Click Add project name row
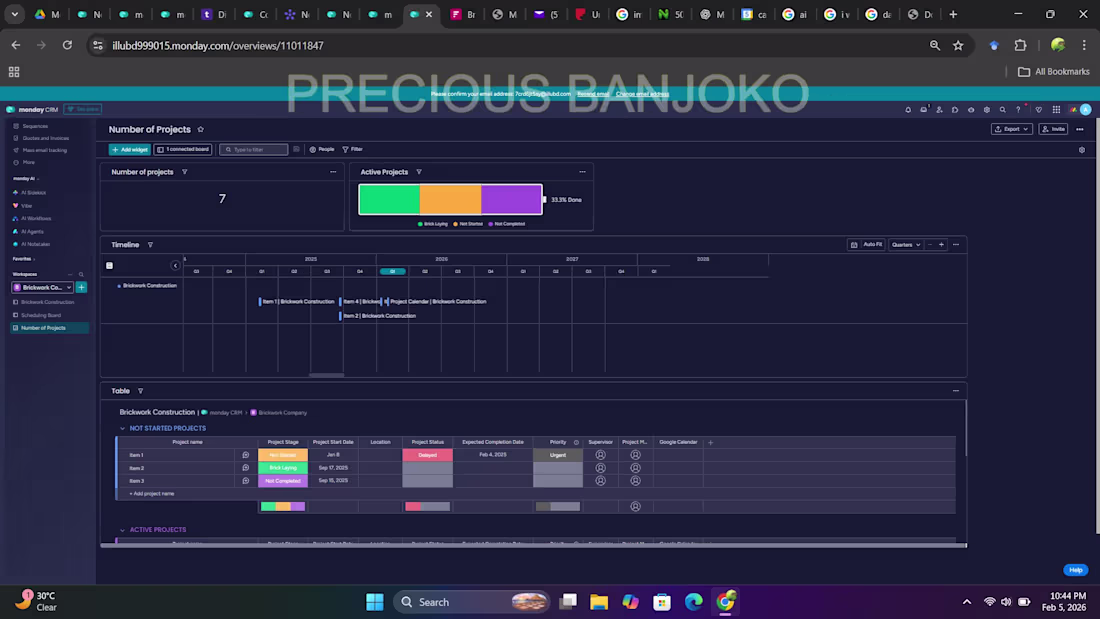Screen dimensions: 1100x619 (152, 493)
